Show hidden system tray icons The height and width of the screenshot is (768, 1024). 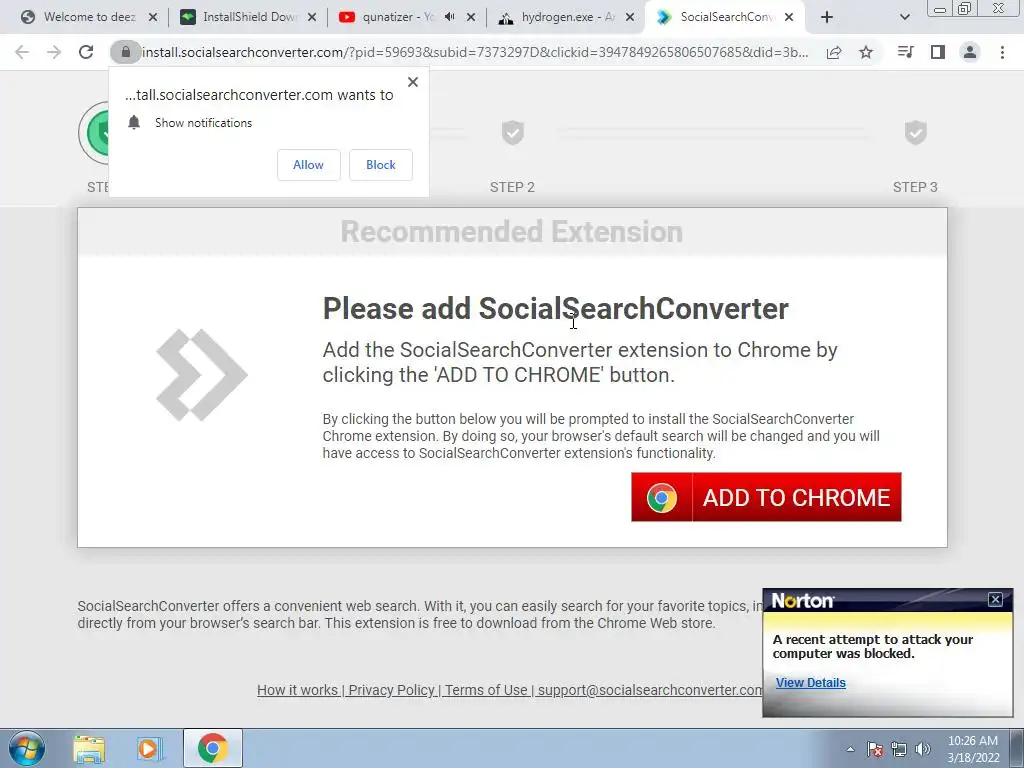click(850, 749)
